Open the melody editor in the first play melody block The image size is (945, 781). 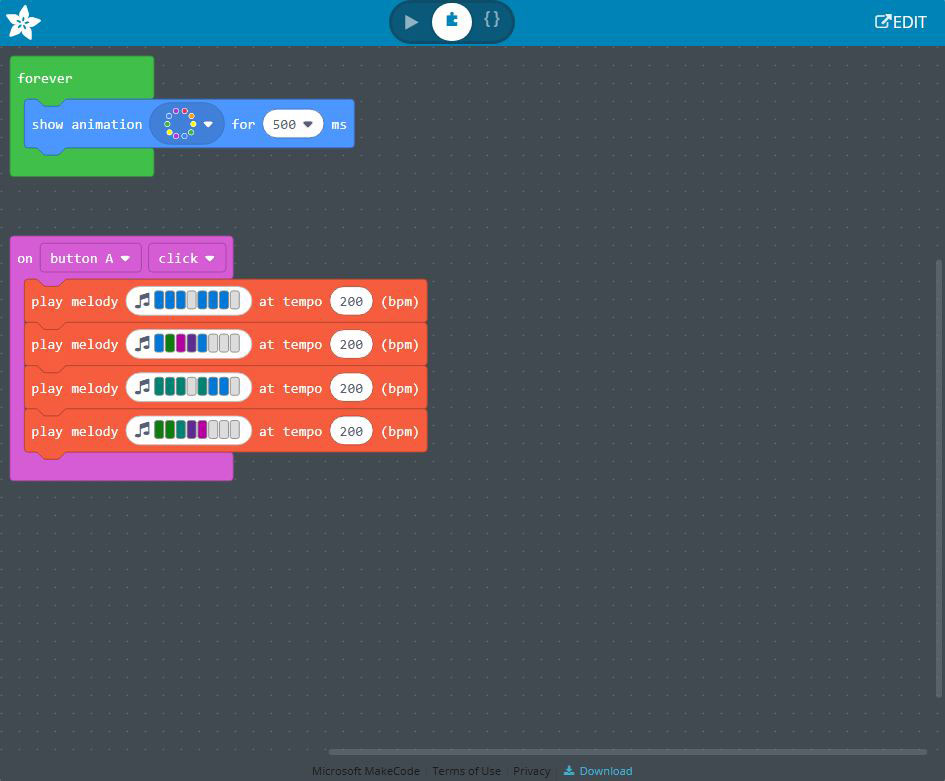pyautogui.click(x=188, y=300)
